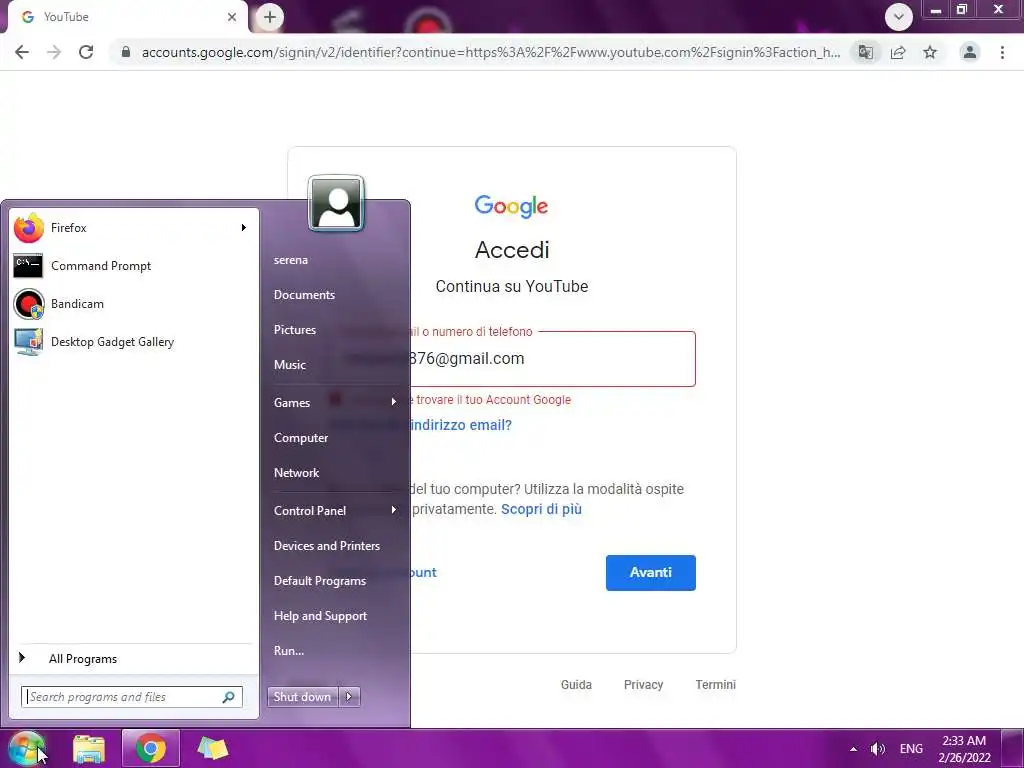Click the address bar URL
Screen dimensions: 1024x768
(490, 52)
